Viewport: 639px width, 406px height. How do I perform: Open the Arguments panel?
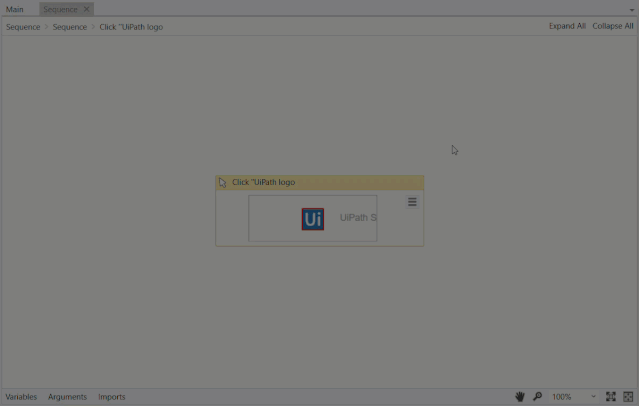click(x=67, y=397)
